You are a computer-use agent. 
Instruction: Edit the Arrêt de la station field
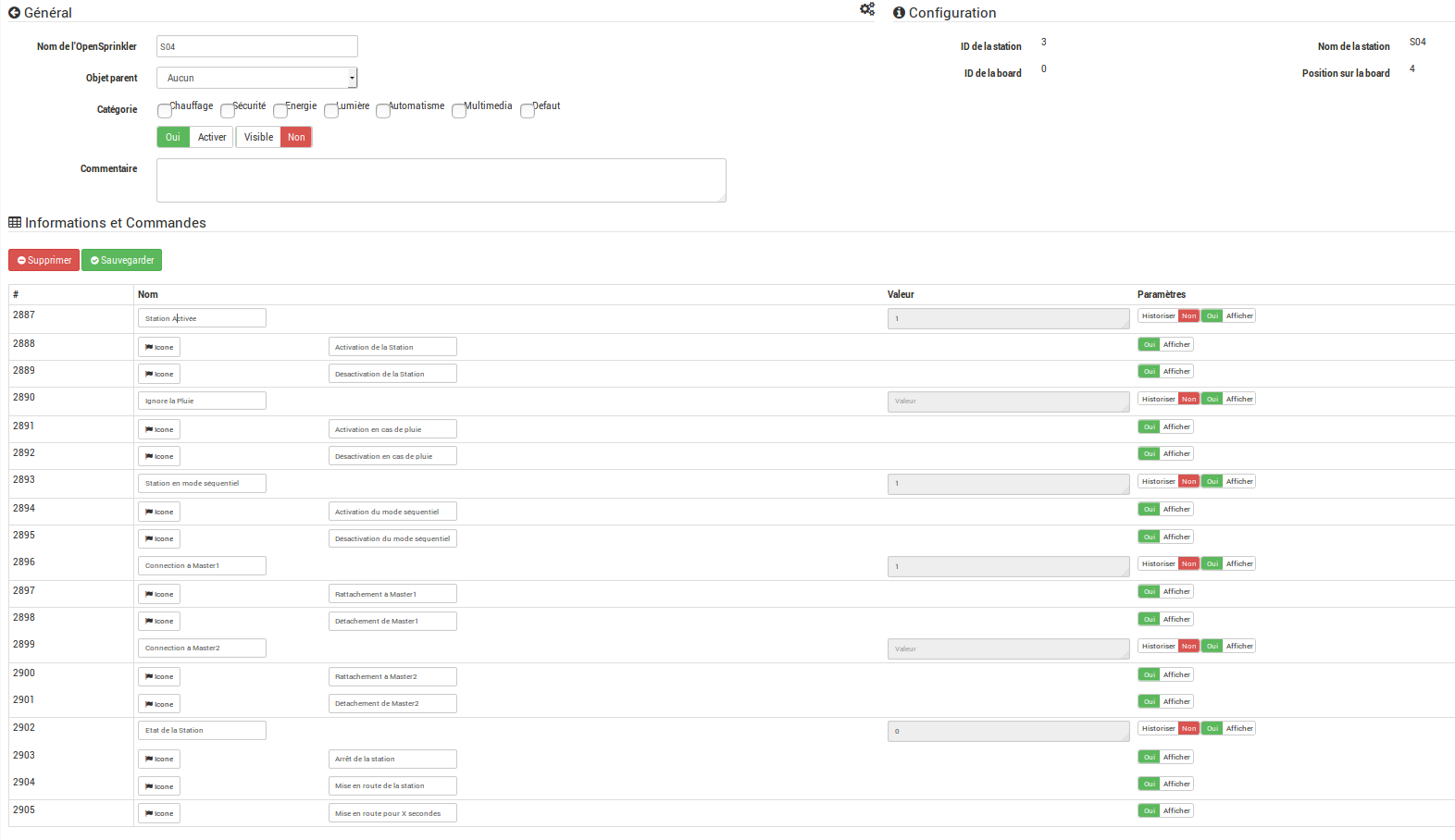click(392, 759)
